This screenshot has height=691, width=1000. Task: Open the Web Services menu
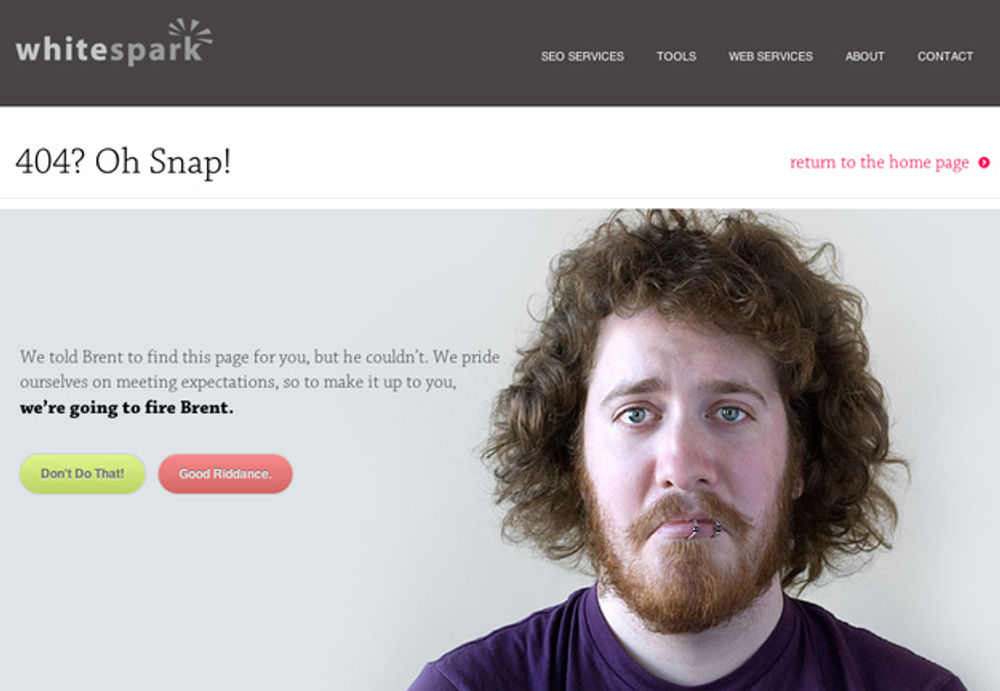tap(770, 56)
